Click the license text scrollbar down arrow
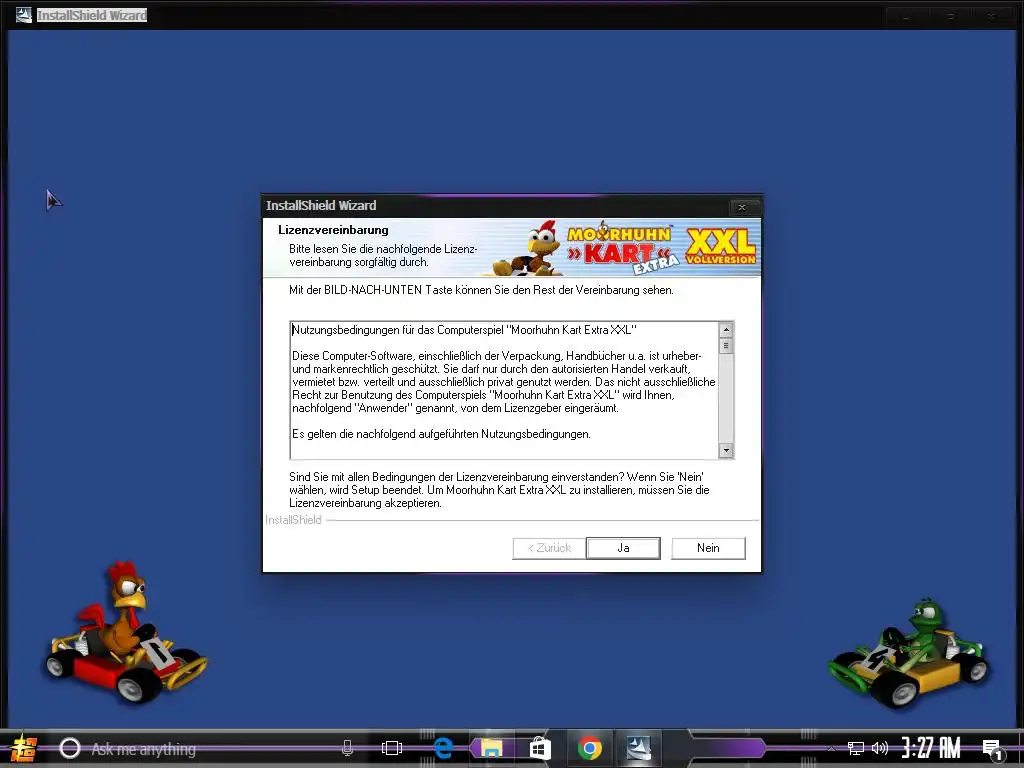The height and width of the screenshot is (768, 1024). click(726, 450)
